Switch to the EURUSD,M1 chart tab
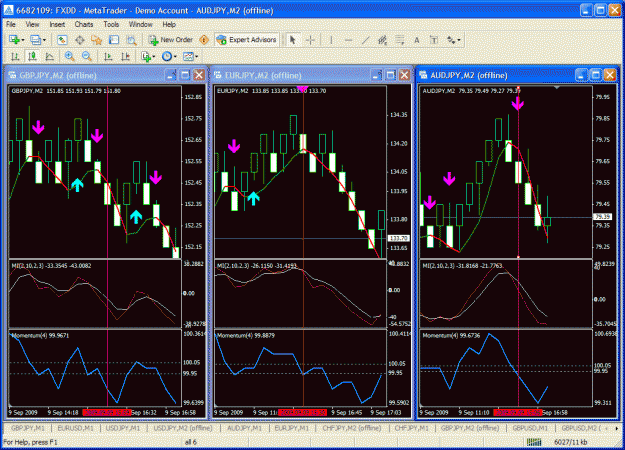 point(75,428)
